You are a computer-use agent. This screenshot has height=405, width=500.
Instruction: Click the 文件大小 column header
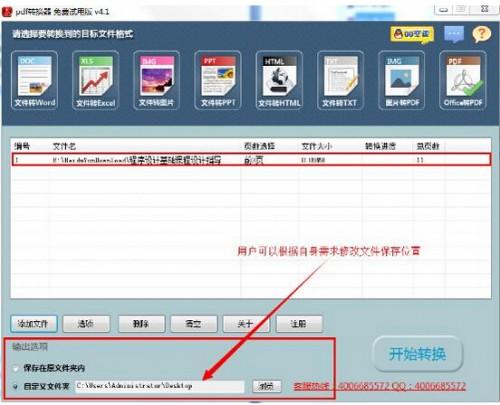[317, 146]
